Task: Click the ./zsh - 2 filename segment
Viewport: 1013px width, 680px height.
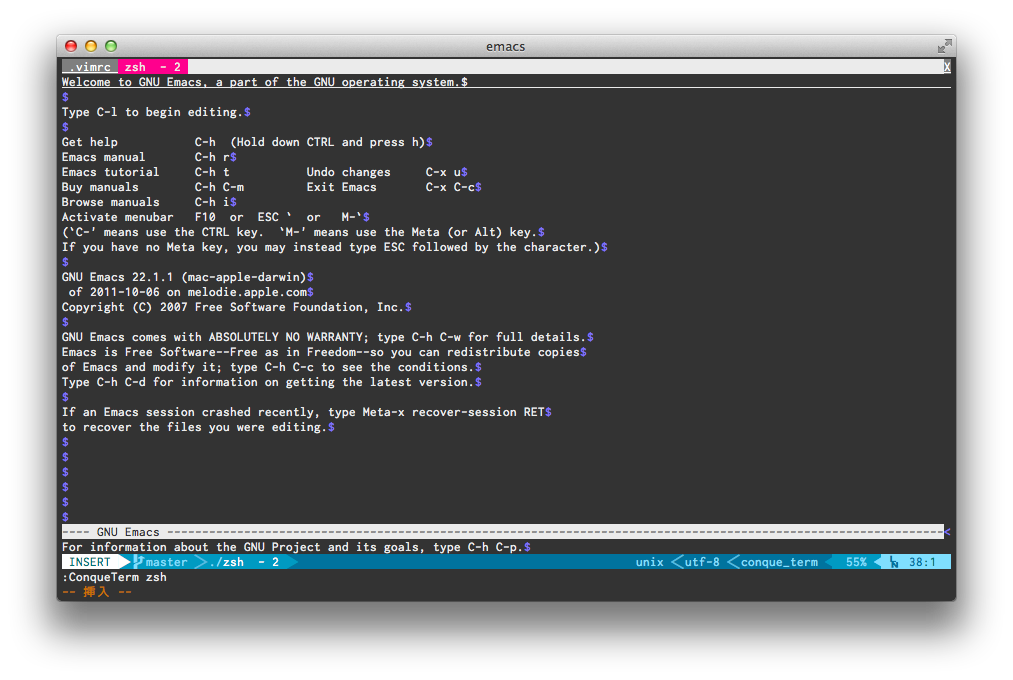Action: point(244,562)
